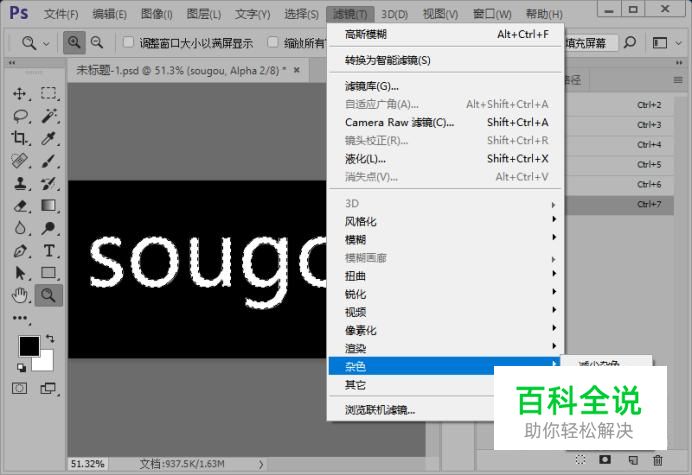Open Camera Raw 滤镜(C)...
The height and width of the screenshot is (475, 692).
[x=445, y=122]
